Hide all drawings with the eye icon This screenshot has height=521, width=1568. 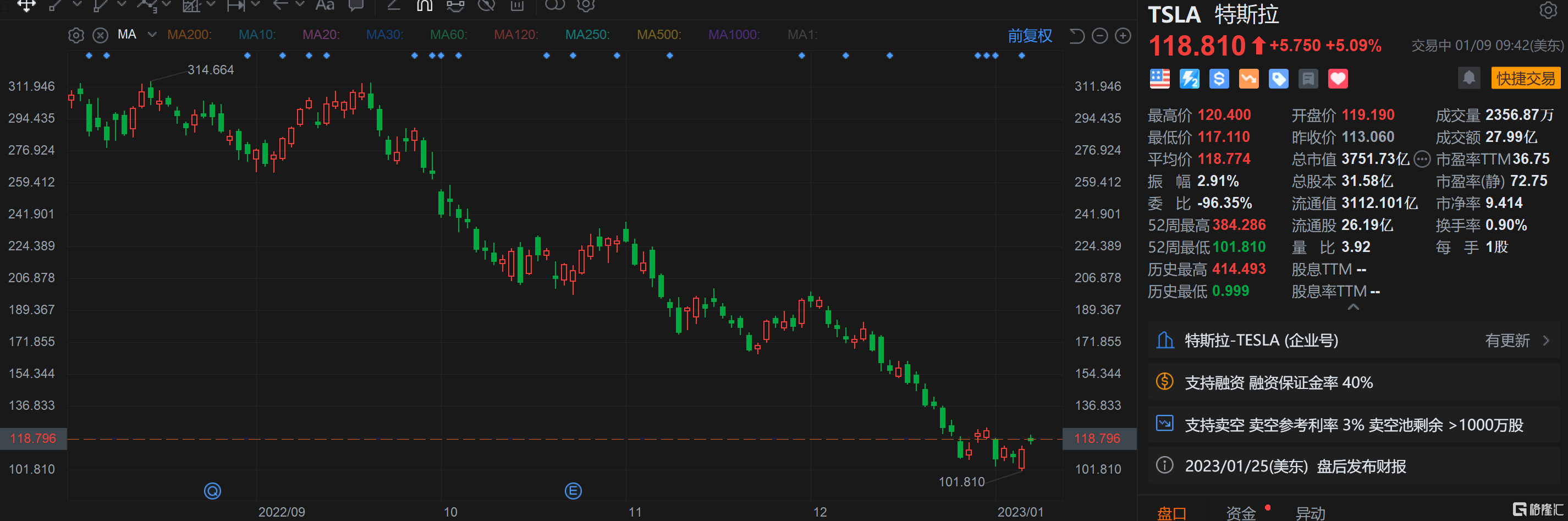pos(486,5)
